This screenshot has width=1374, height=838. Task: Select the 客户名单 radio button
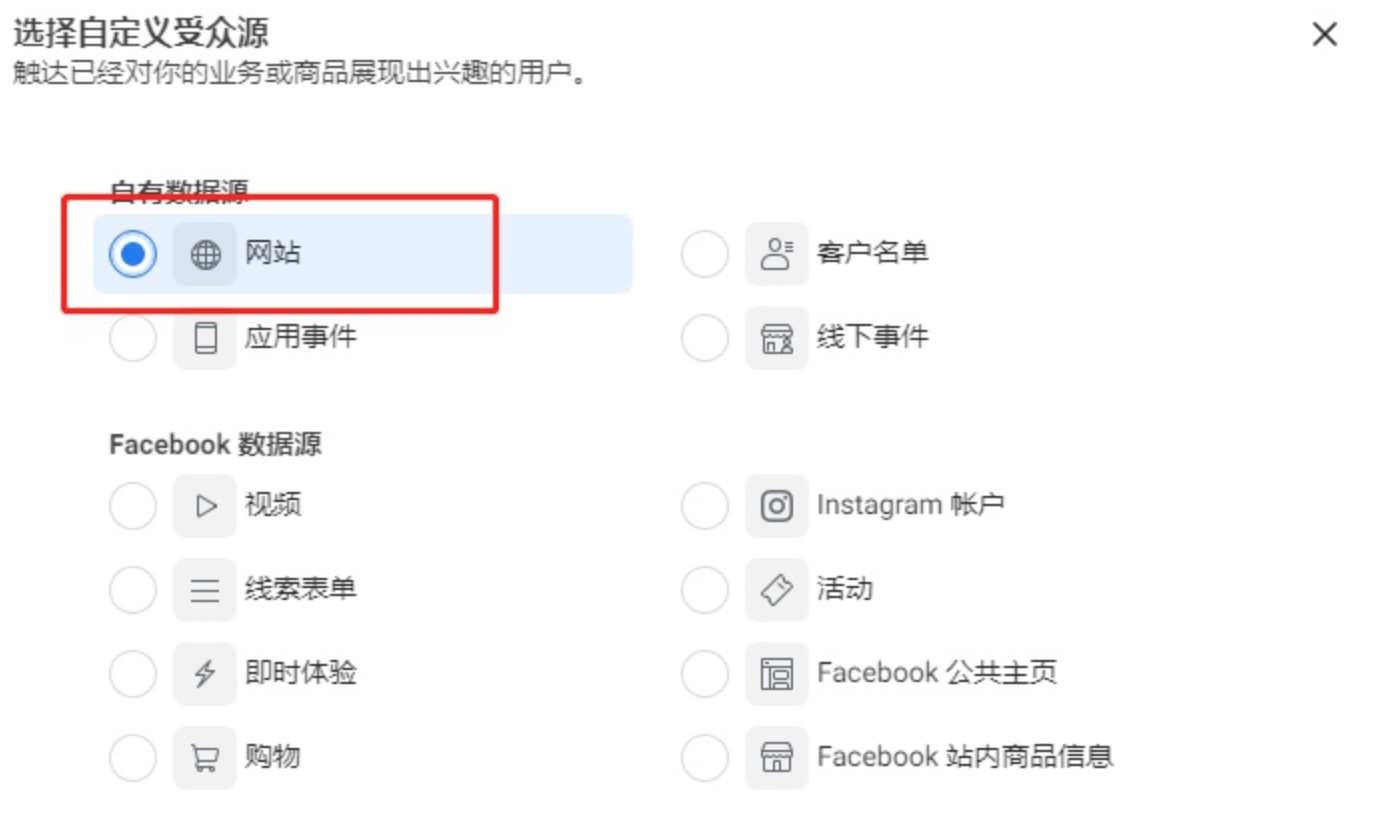pos(705,254)
